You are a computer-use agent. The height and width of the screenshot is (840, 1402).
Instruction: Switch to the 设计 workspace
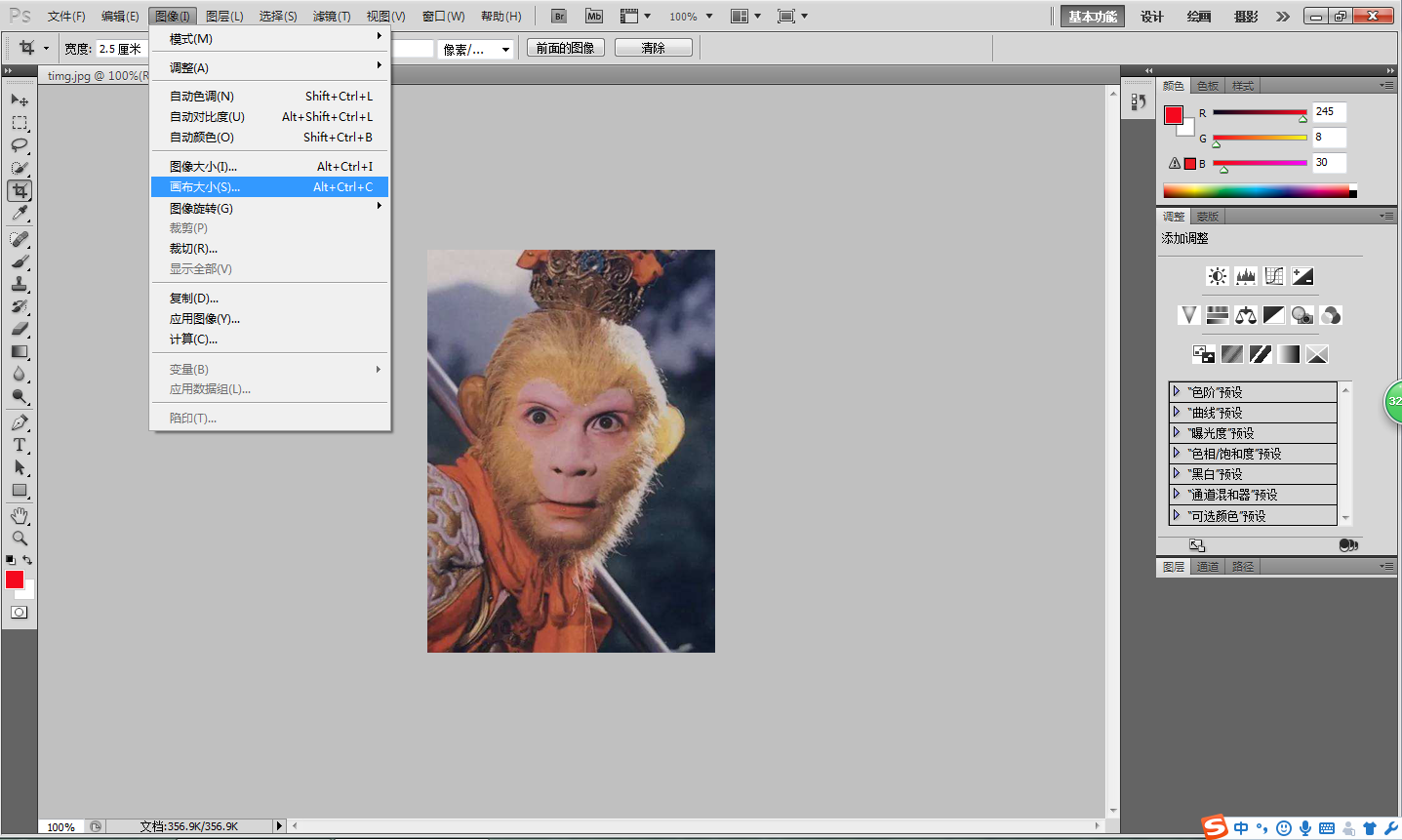1152,17
